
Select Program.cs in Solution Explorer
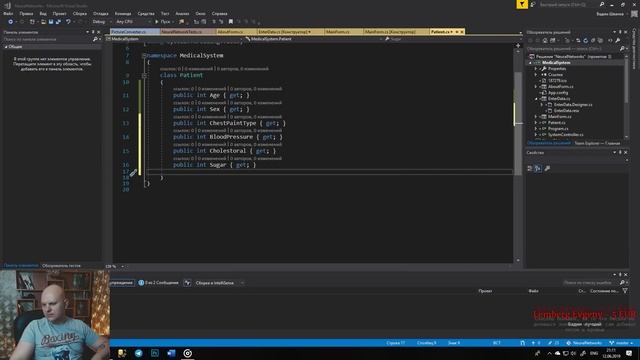[x=558, y=129]
